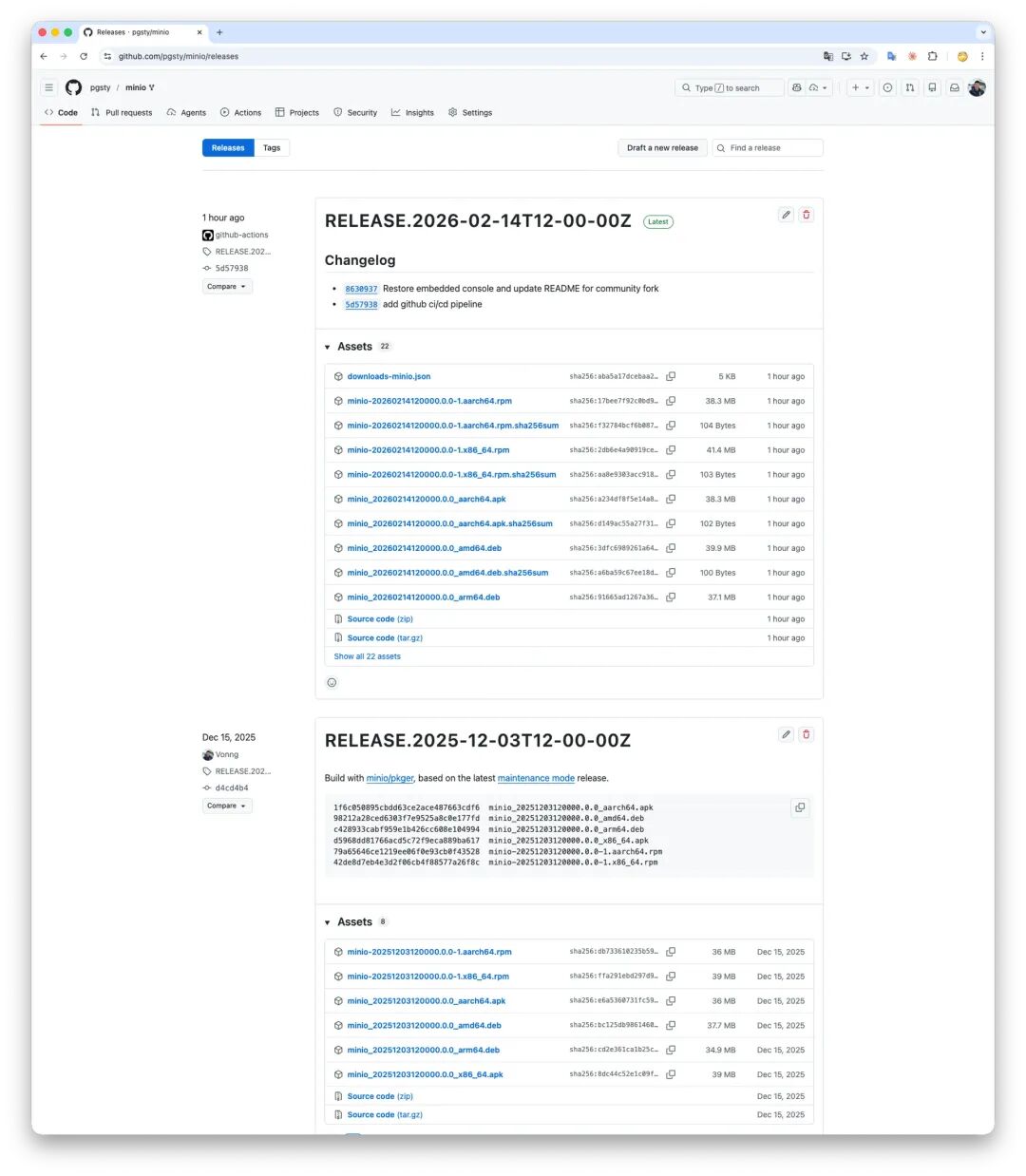Open commit 5d57938 in changelog
This screenshot has width=1026, height=1176.
pyautogui.click(x=361, y=305)
